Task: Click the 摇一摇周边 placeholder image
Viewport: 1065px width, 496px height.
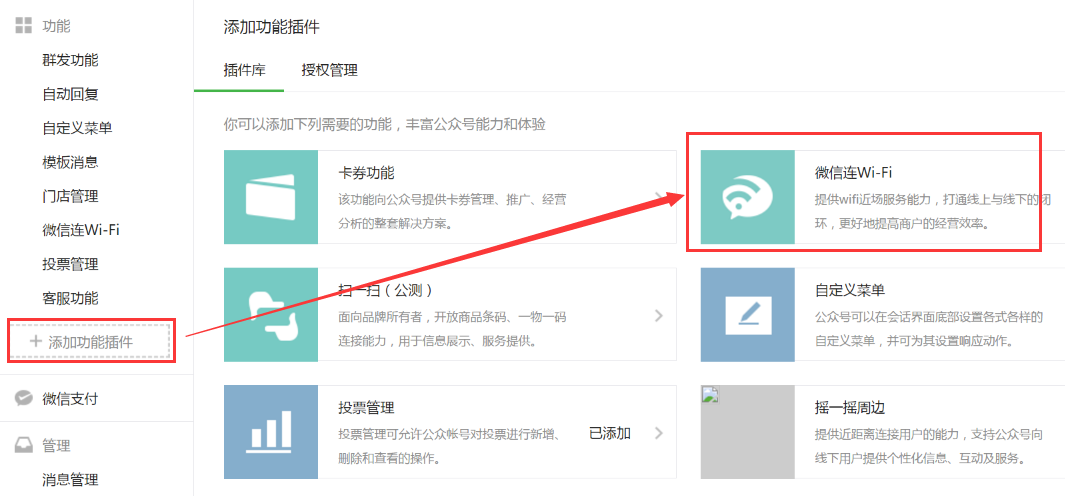Action: (747, 431)
